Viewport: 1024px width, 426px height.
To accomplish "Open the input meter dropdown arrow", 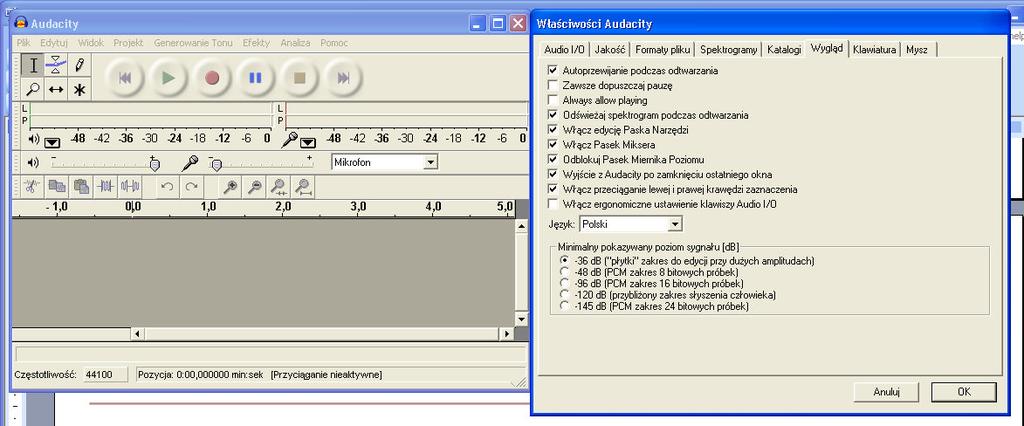I will tap(308, 142).
